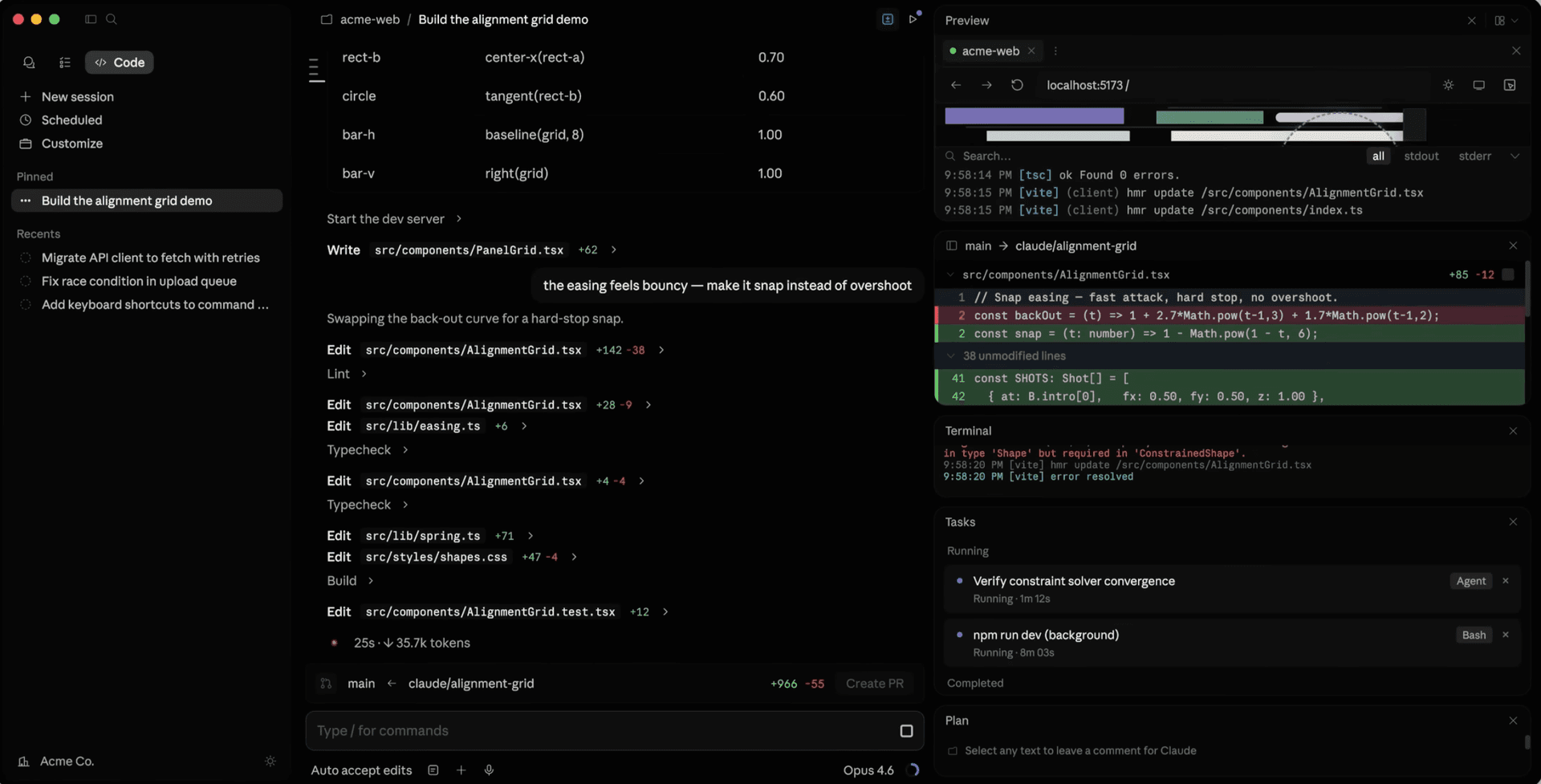Screen dimensions: 1541x784
Task: Select the checkbox for leaving Claude a comment
Action: [x=953, y=750]
